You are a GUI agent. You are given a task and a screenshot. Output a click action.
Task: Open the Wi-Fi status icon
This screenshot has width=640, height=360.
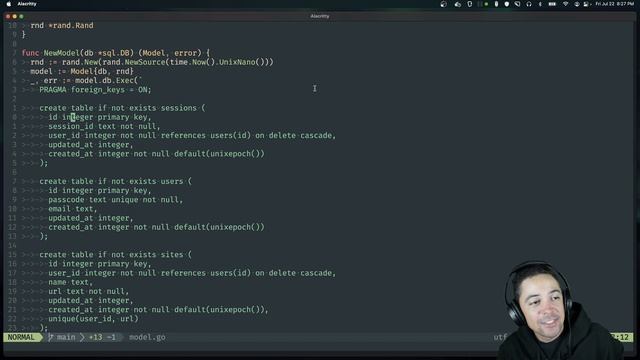click(565, 4)
